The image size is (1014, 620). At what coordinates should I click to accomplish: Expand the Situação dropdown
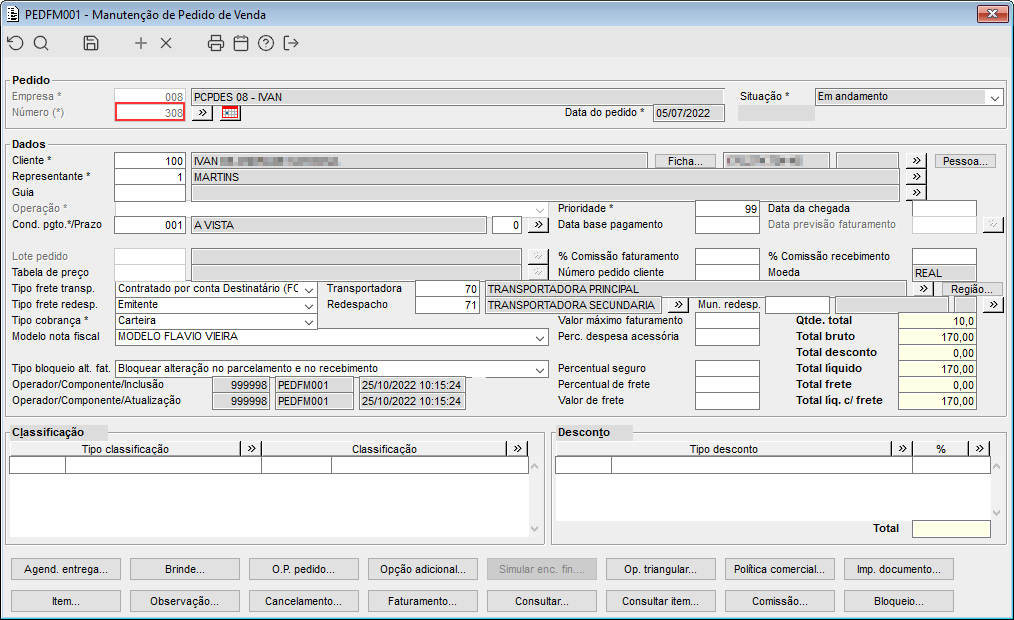994,98
